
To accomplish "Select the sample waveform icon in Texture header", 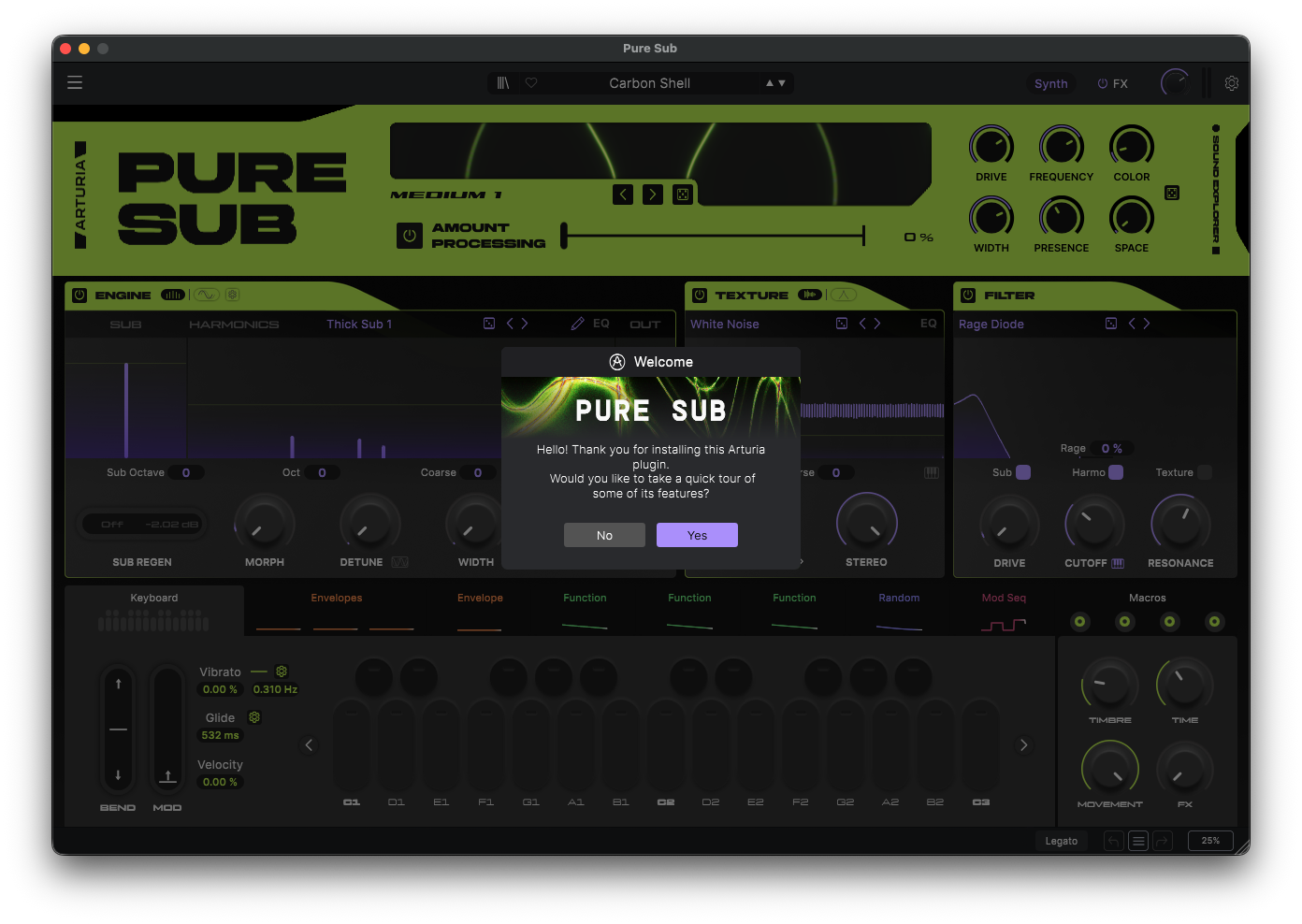I will [810, 295].
